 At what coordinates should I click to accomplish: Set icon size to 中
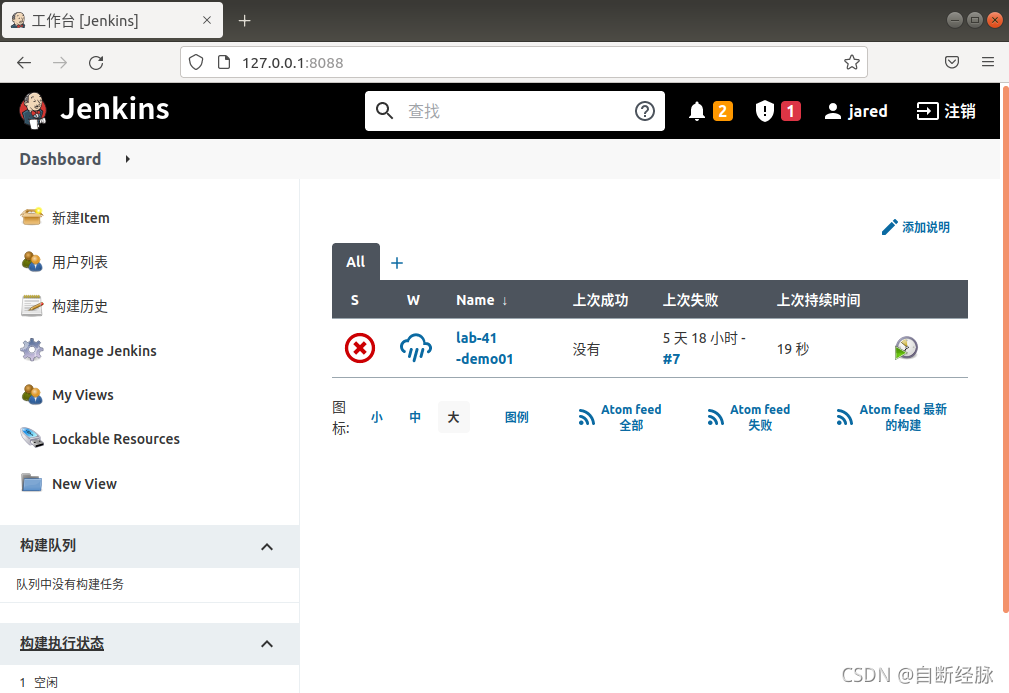(x=415, y=417)
